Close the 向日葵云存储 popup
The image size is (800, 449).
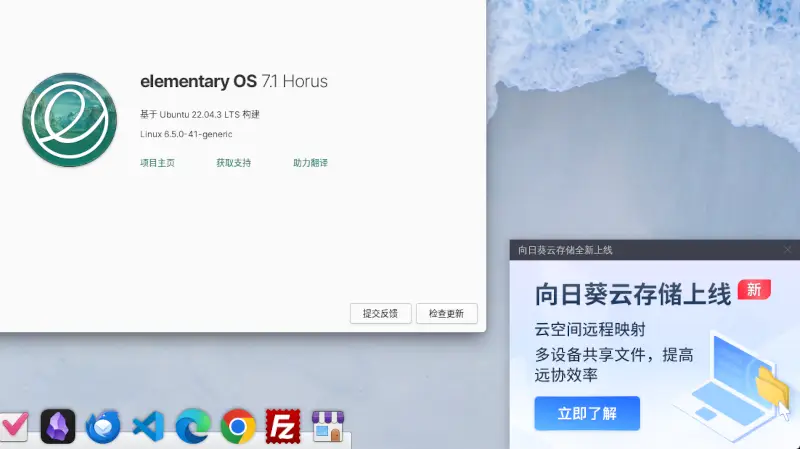tap(788, 250)
